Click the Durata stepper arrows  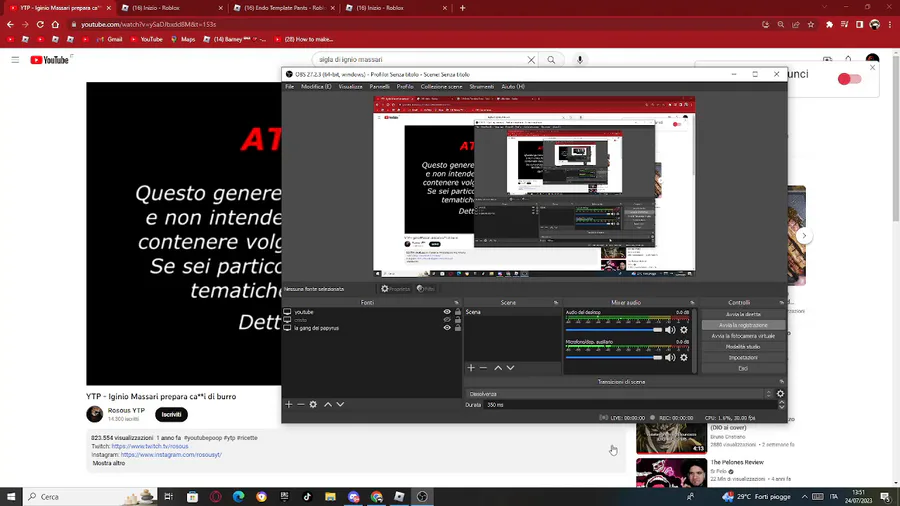781,404
